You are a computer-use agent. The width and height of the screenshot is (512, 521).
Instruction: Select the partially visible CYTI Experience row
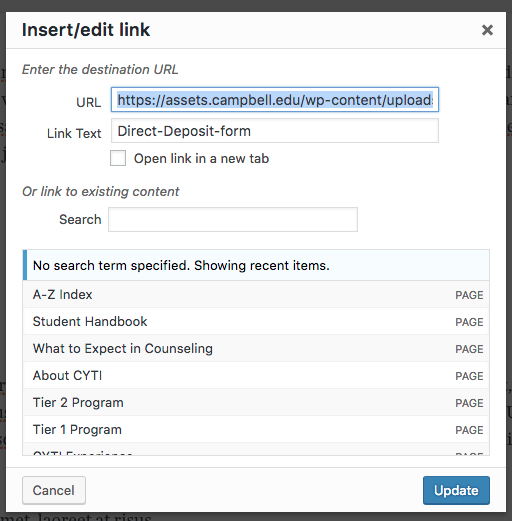[256, 449]
